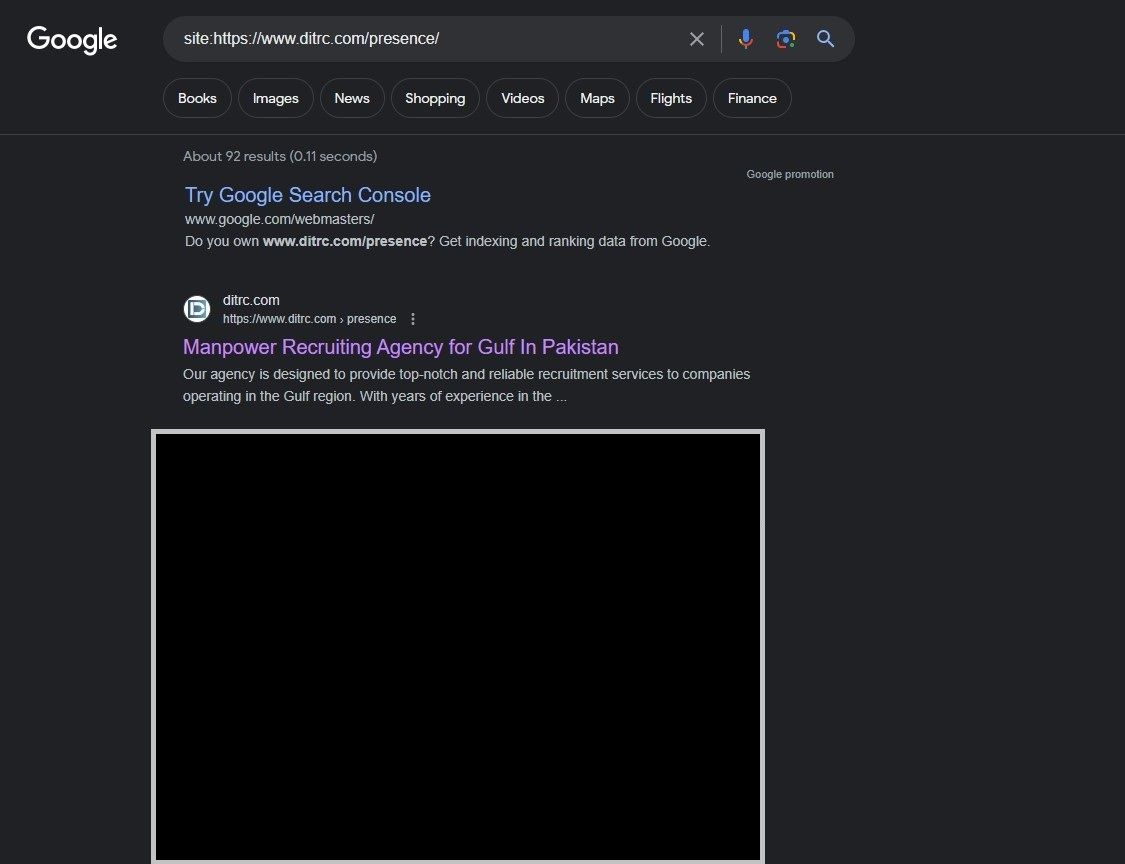Click the magnifying glass to search

(825, 39)
